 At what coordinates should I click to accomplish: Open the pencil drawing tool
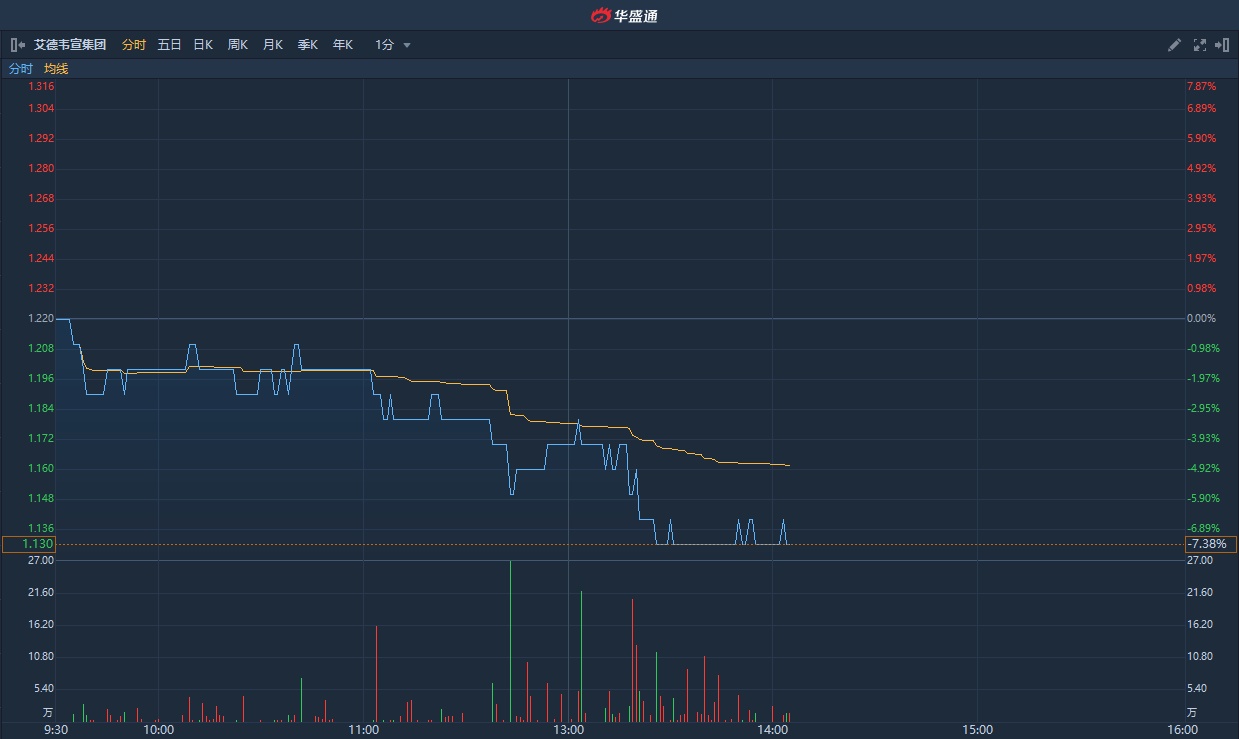[x=1175, y=45]
